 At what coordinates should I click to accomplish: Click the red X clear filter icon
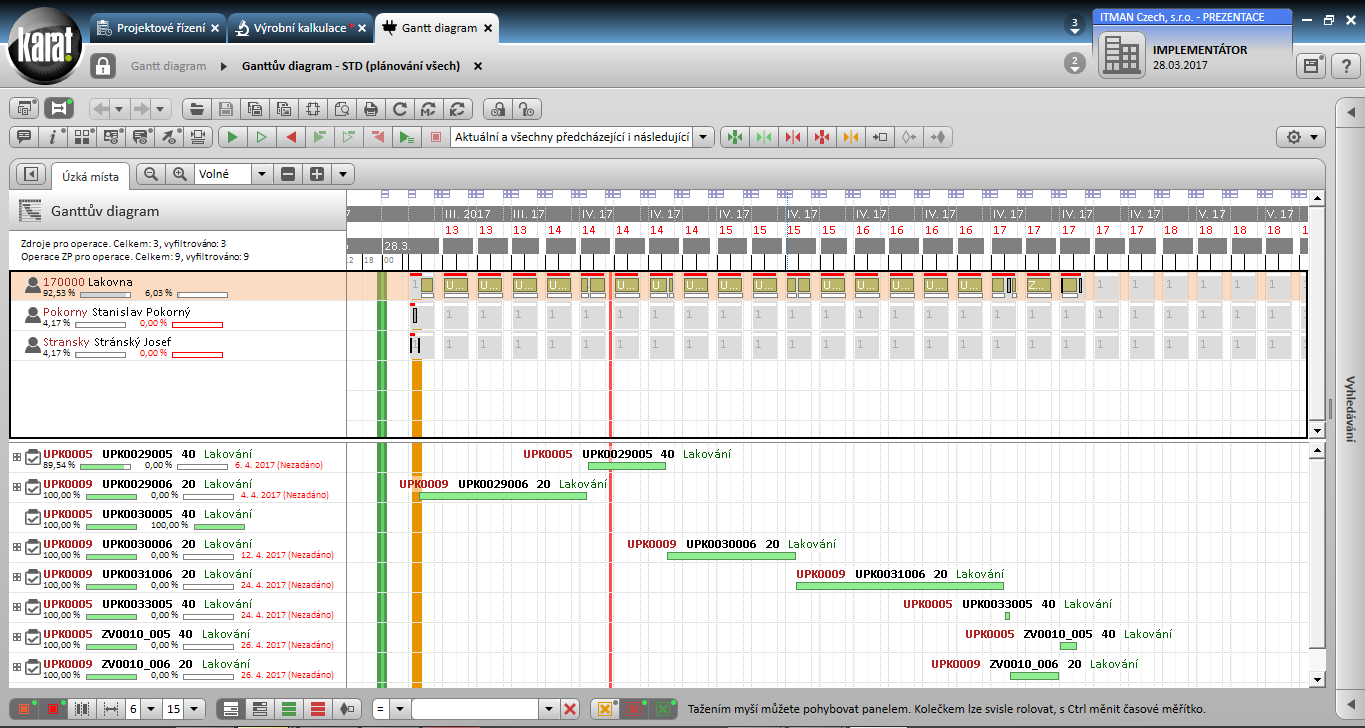click(570, 709)
